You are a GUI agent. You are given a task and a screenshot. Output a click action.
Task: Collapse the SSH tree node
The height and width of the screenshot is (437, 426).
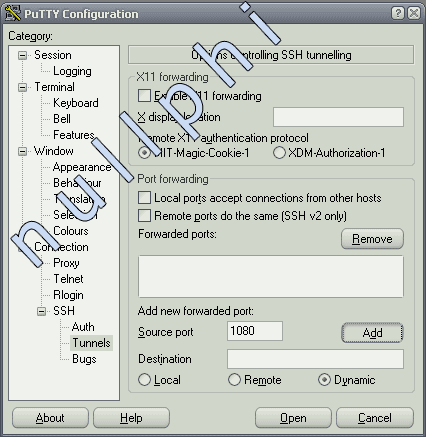(41, 311)
